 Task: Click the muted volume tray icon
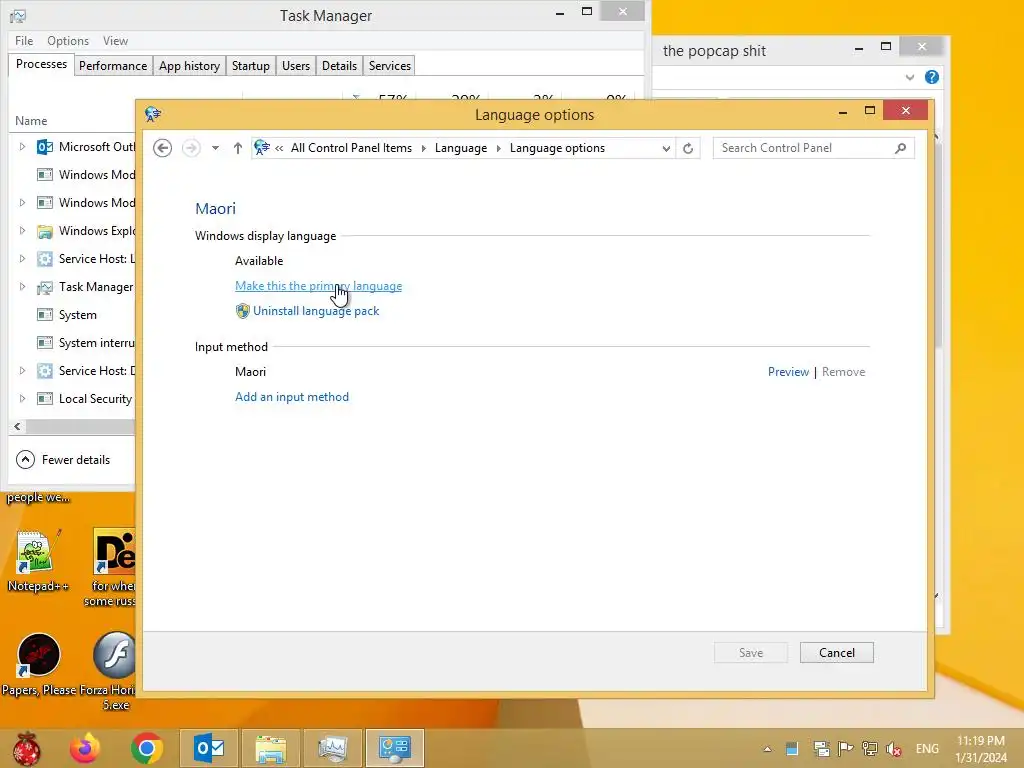(893, 749)
